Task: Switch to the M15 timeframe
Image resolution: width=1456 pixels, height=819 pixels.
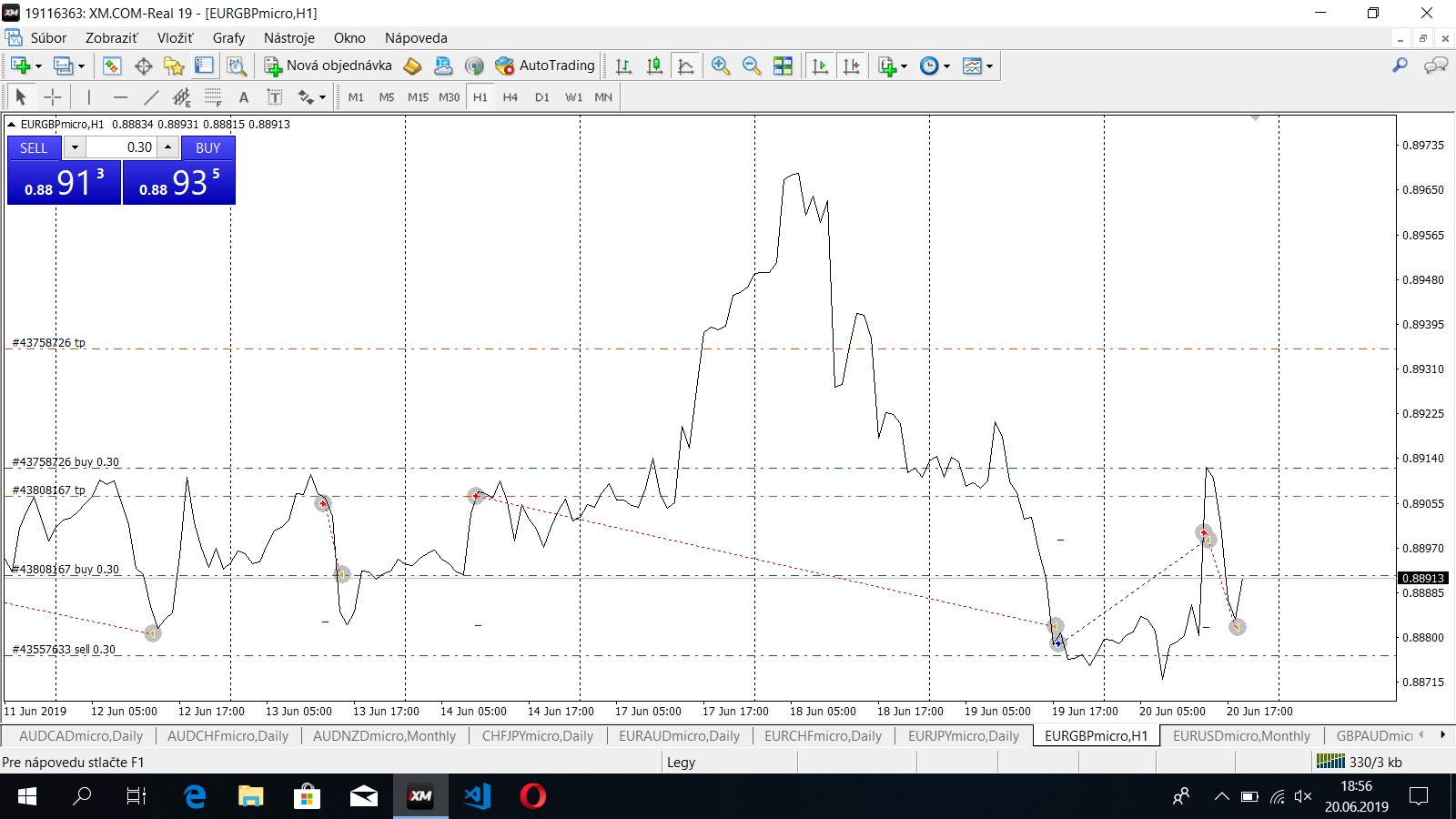Action: pyautogui.click(x=418, y=96)
